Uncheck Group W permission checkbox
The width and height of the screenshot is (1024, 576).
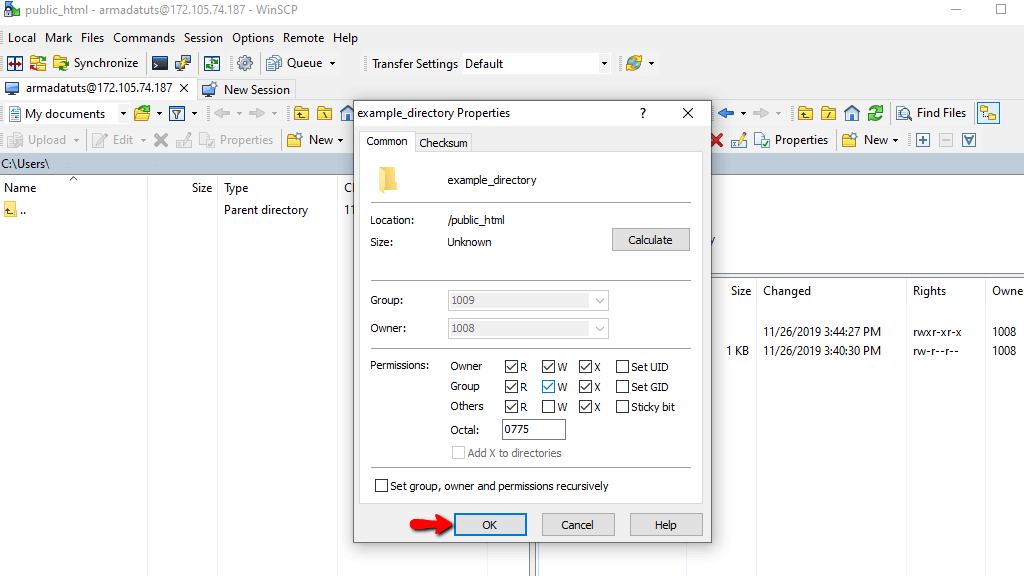coord(548,387)
